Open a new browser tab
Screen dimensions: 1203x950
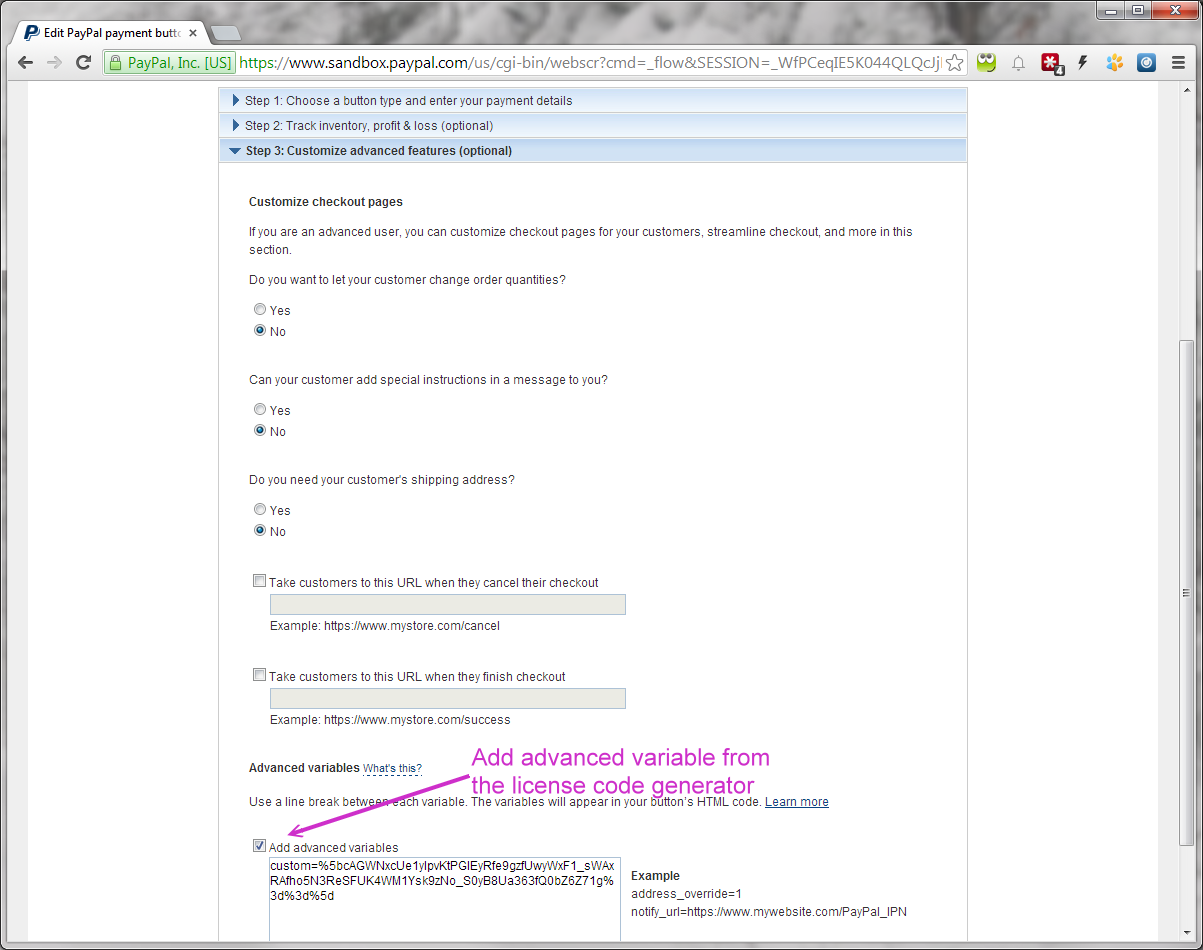pos(226,34)
